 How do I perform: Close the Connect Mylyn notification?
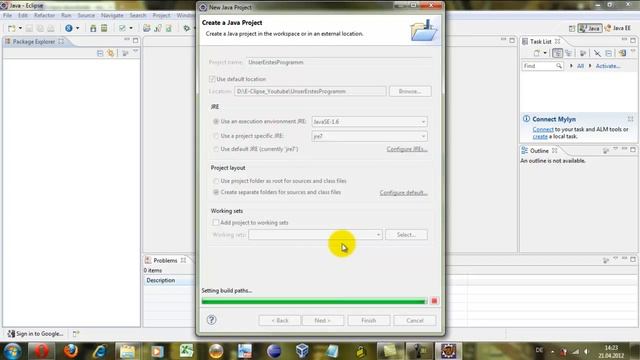point(630,119)
